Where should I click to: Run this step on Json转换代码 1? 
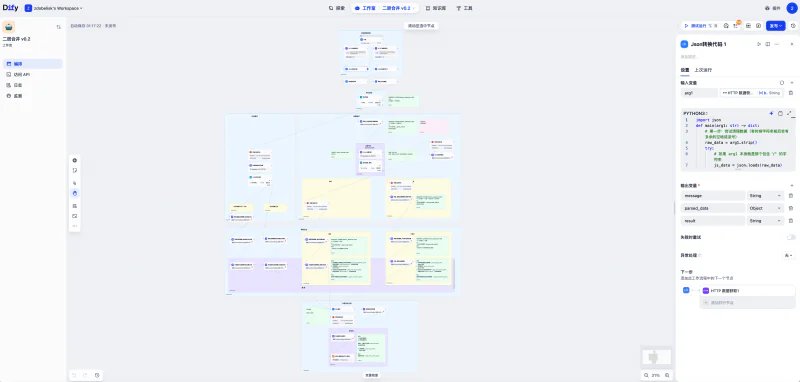click(759, 44)
